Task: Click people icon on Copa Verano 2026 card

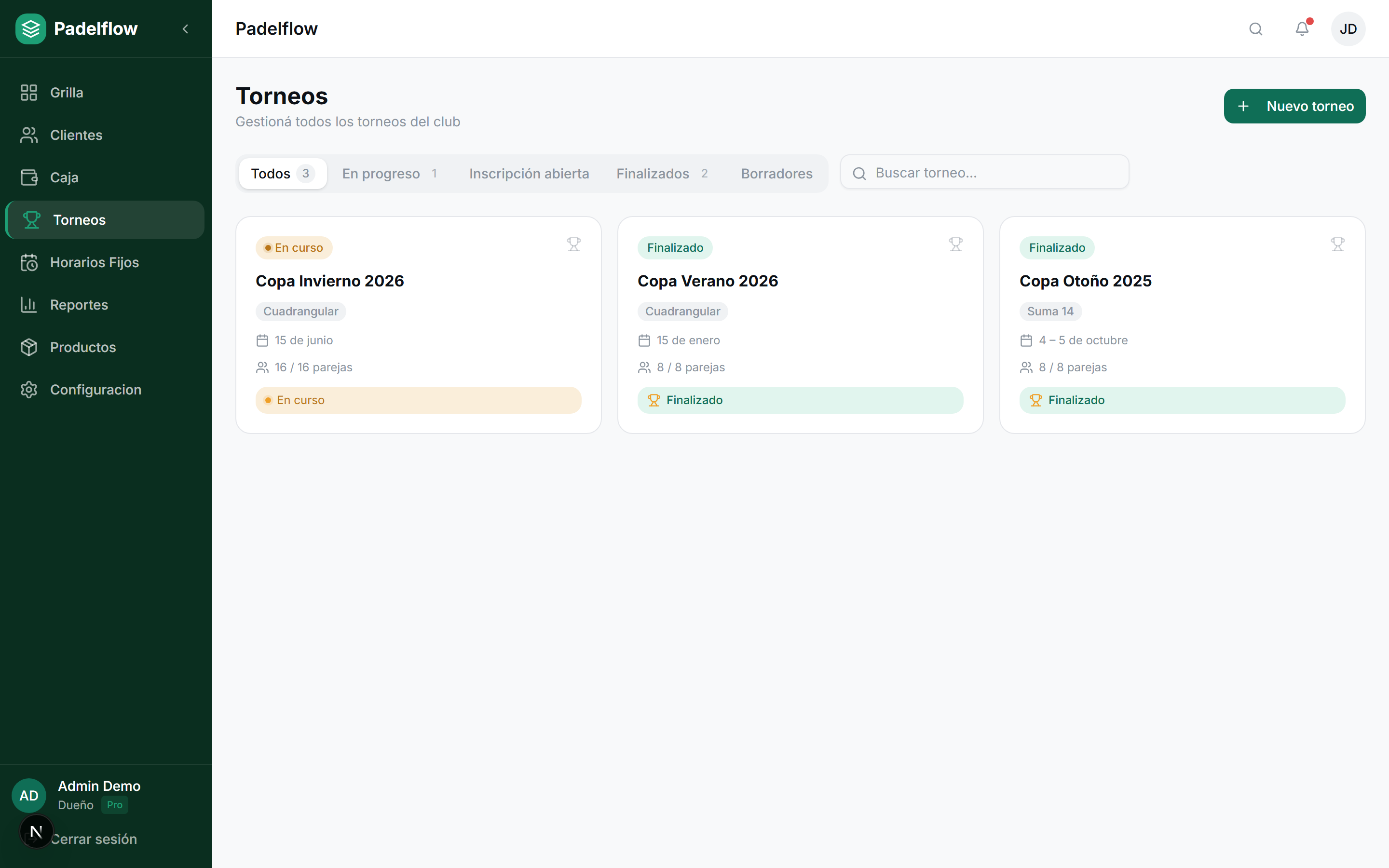Action: tap(644, 367)
